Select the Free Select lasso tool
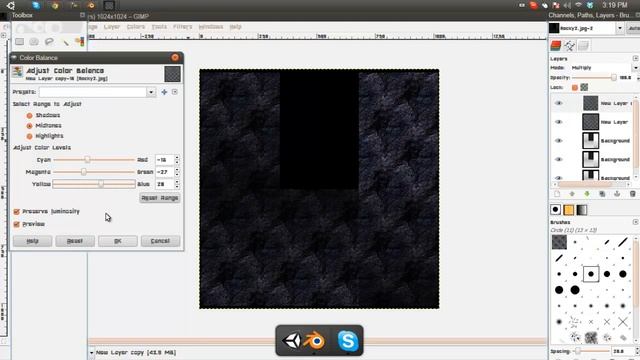The image size is (640, 360). click(x=49, y=42)
